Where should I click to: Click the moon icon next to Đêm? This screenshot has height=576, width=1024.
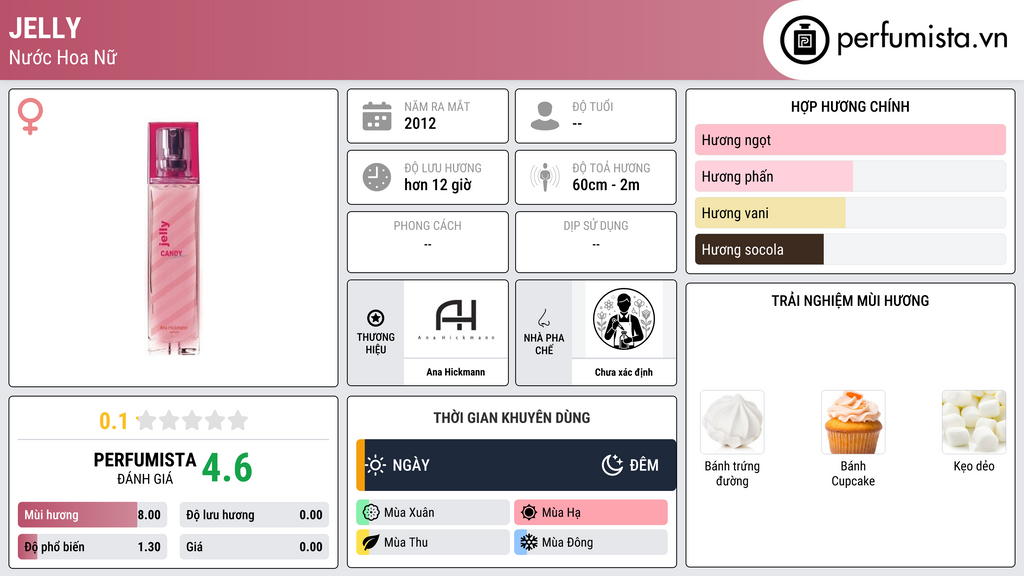pyautogui.click(x=612, y=465)
